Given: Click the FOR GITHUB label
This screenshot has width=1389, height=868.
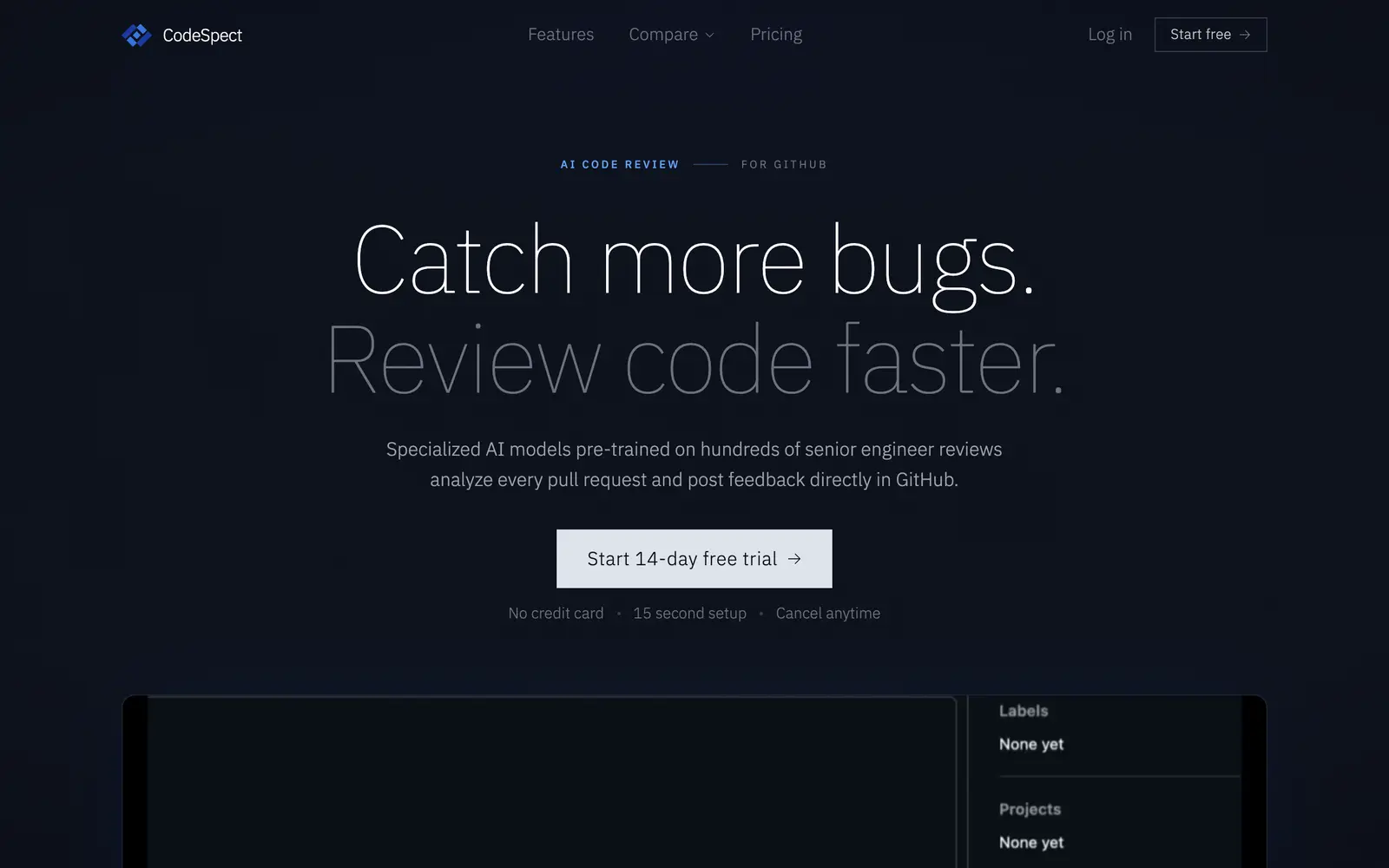Looking at the screenshot, I should [x=784, y=164].
